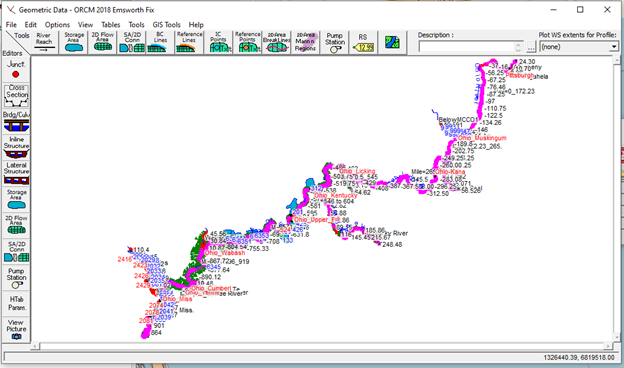Viewport: 624px width, 368px height.
Task: Open the HTab Param. editor
Action: [x=16, y=303]
